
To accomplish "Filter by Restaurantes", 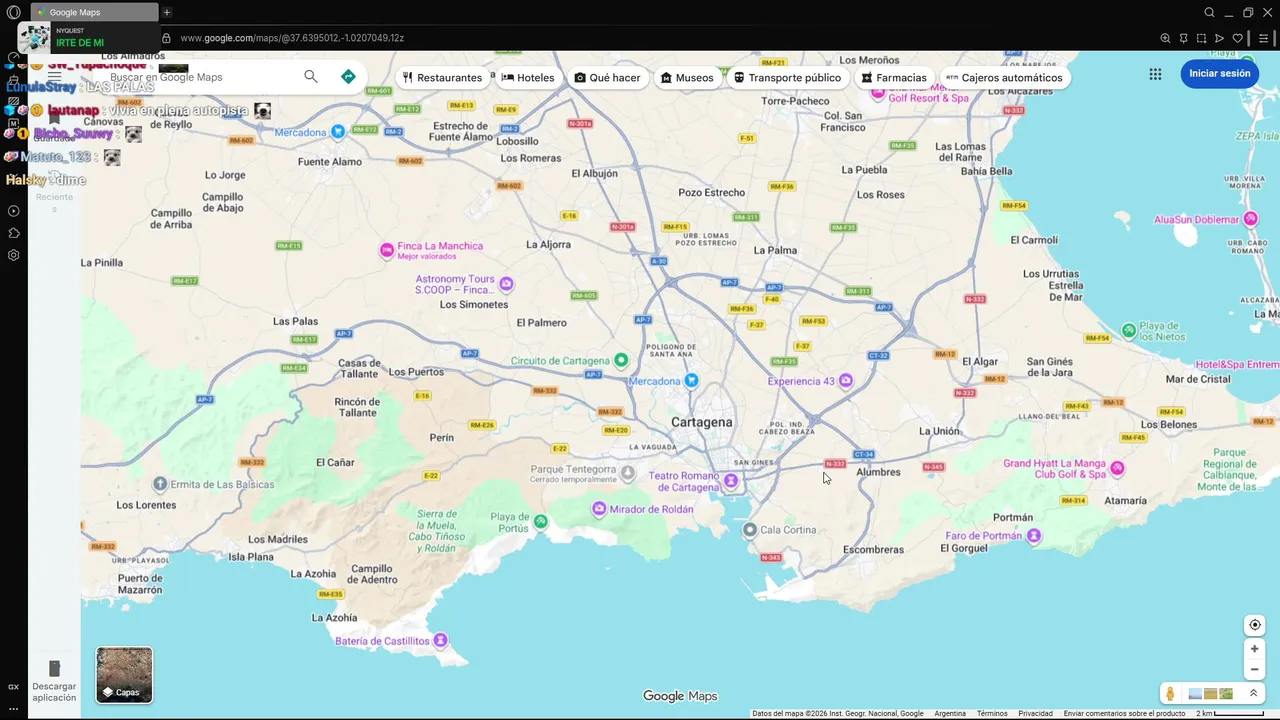I will pos(442,77).
